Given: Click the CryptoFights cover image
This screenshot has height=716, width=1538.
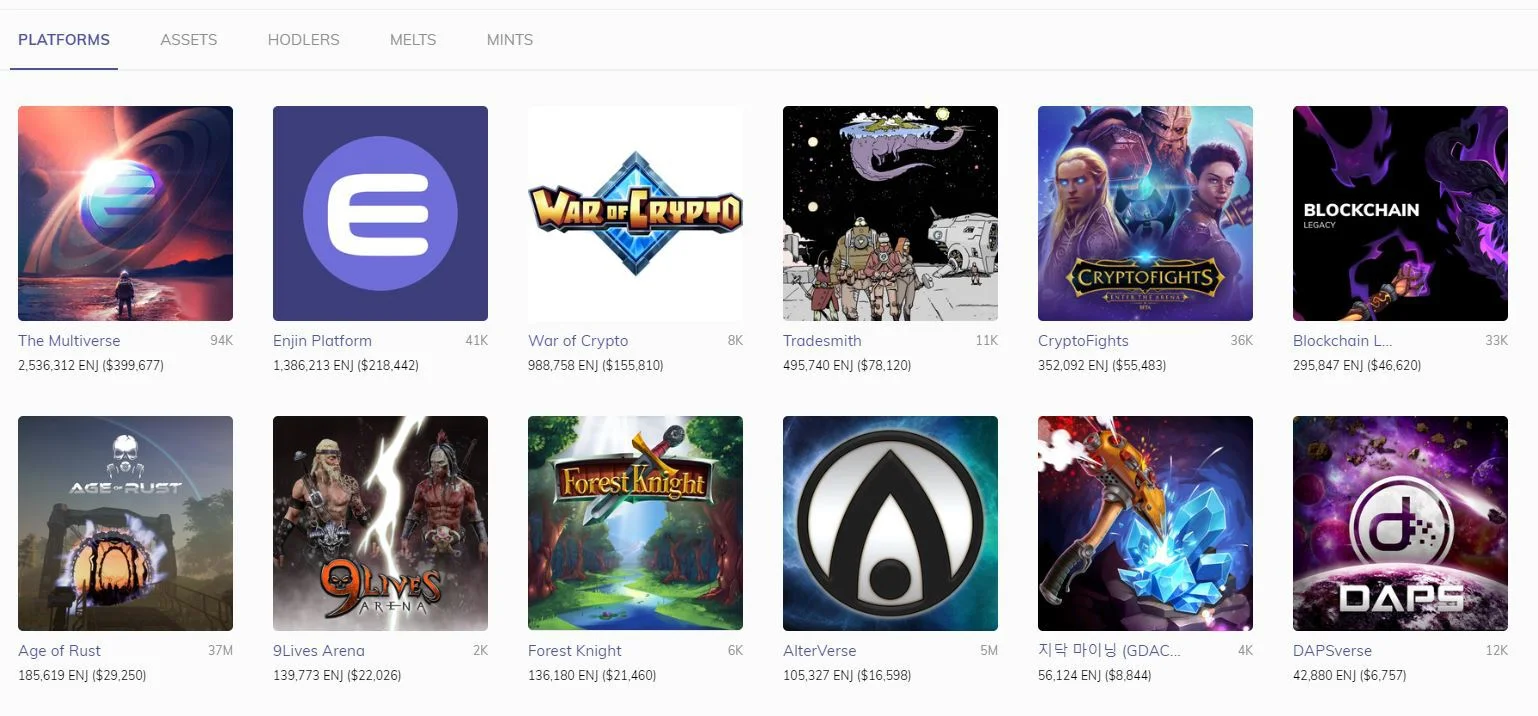Looking at the screenshot, I should click(x=1145, y=213).
